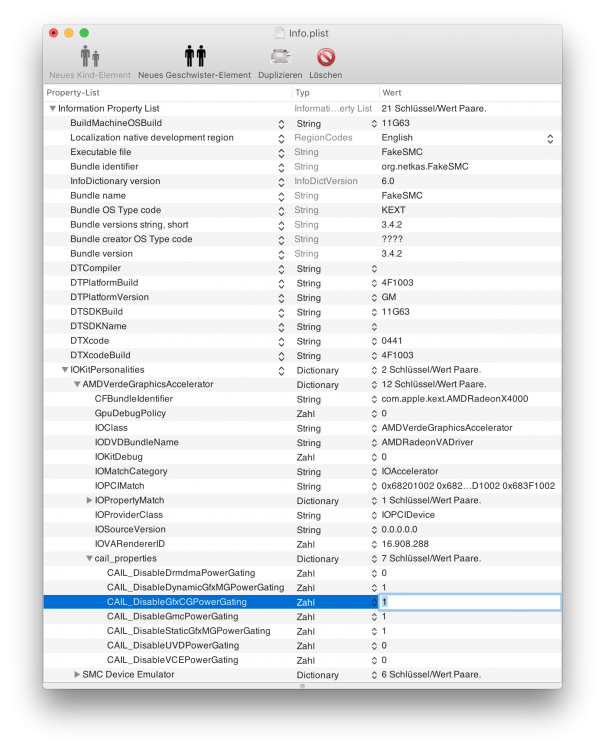
Task: Collapse the IOKitPersonalities dictionary
Action: [x=65, y=370]
